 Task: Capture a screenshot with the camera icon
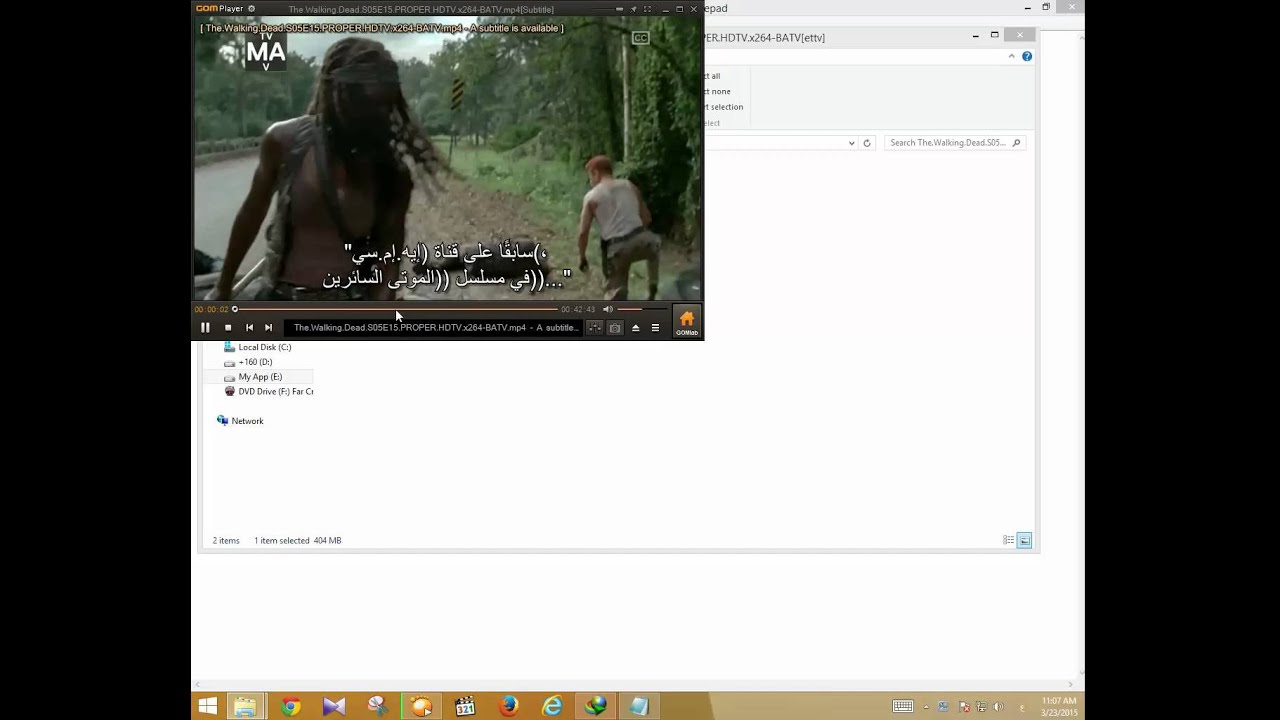(615, 328)
